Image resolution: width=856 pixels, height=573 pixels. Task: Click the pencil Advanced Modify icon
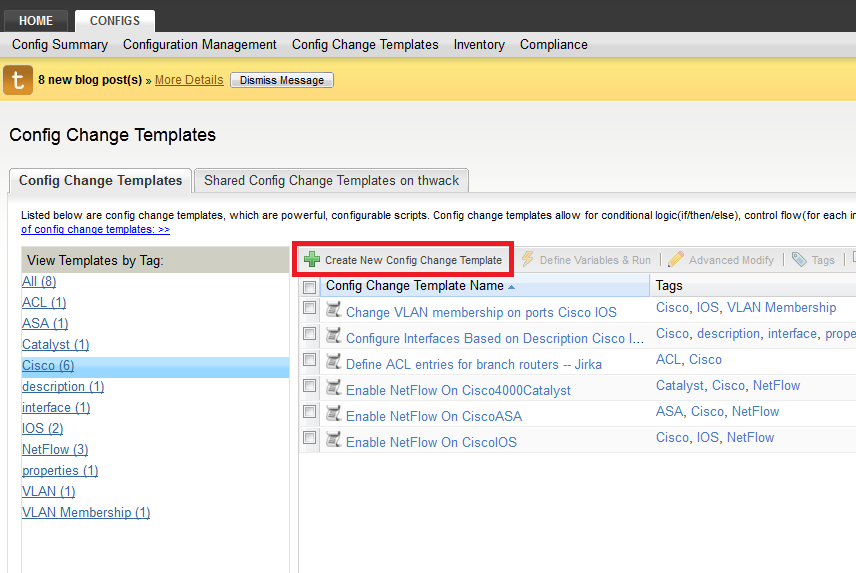[x=676, y=260]
